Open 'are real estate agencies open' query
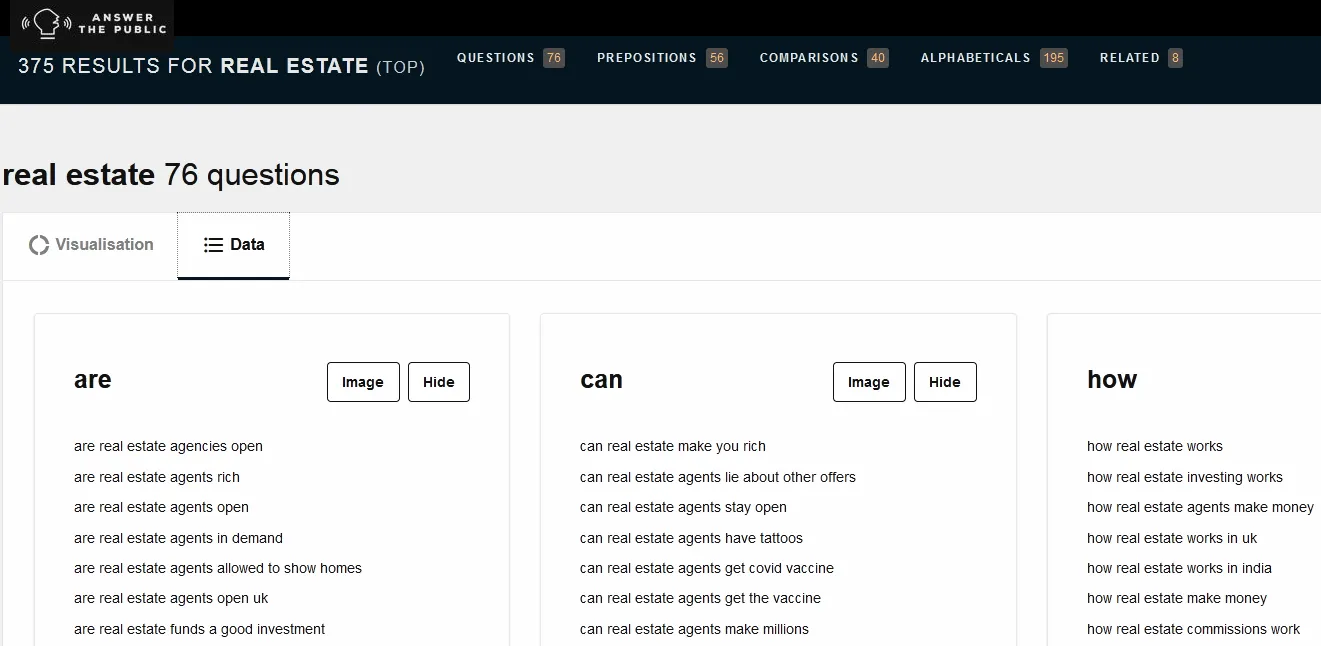The width and height of the screenshot is (1321, 646). [x=168, y=447]
